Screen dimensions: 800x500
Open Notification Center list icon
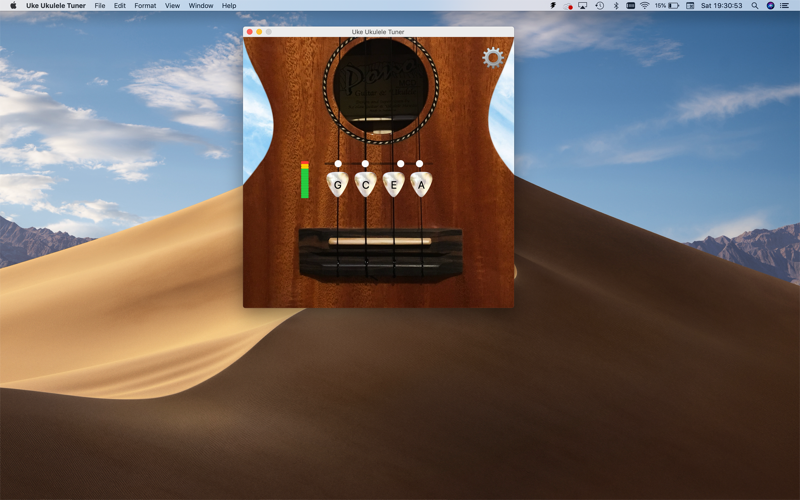tap(785, 6)
